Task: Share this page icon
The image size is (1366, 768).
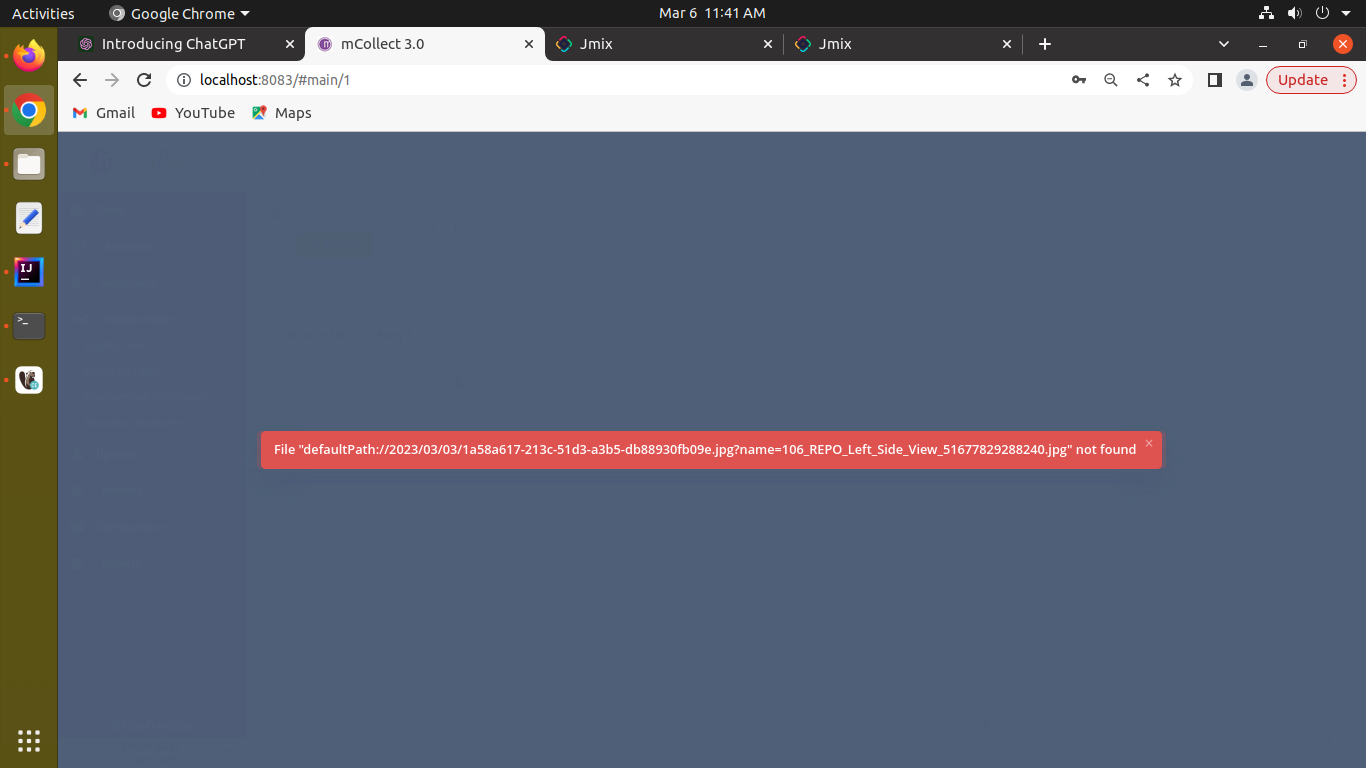Action: click(1143, 80)
